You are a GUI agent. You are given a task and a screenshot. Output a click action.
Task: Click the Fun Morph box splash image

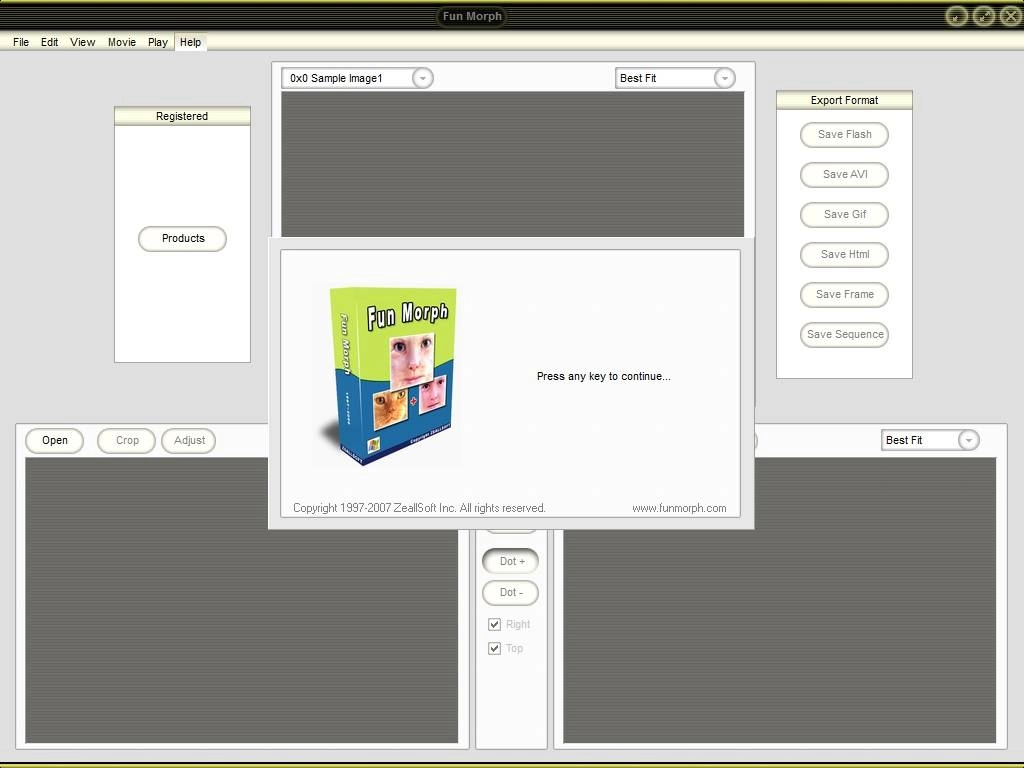[390, 376]
